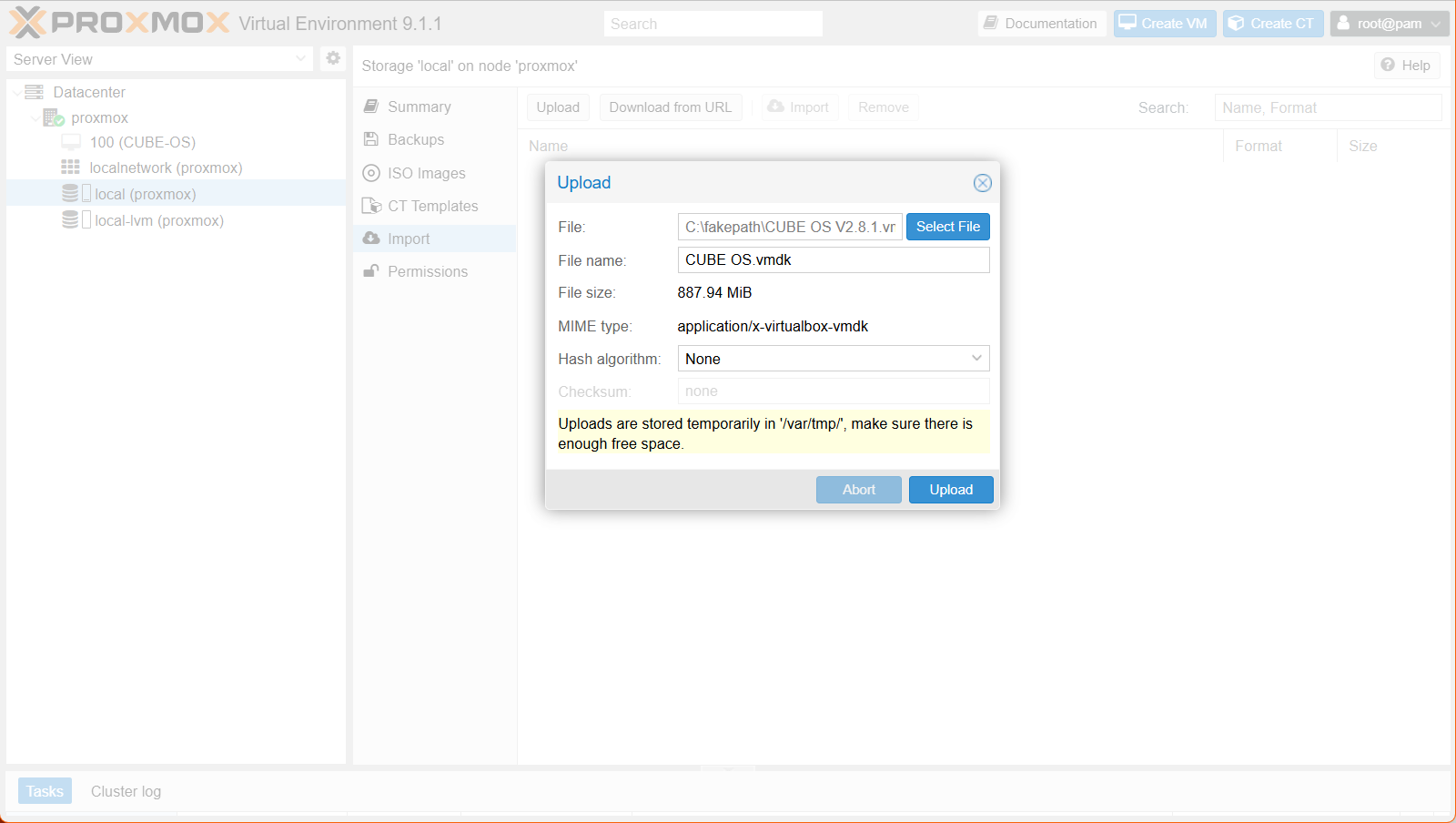This screenshot has height=823, width=1456.
Task: Click the File name text field
Action: tap(833, 260)
